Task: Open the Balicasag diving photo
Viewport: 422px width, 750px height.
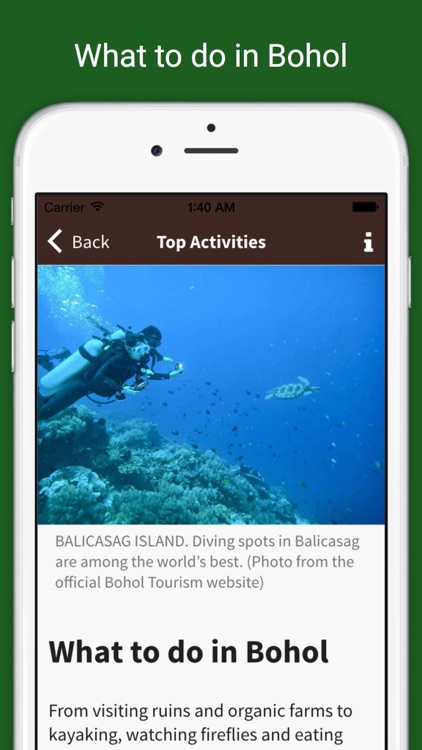Action: pos(211,395)
